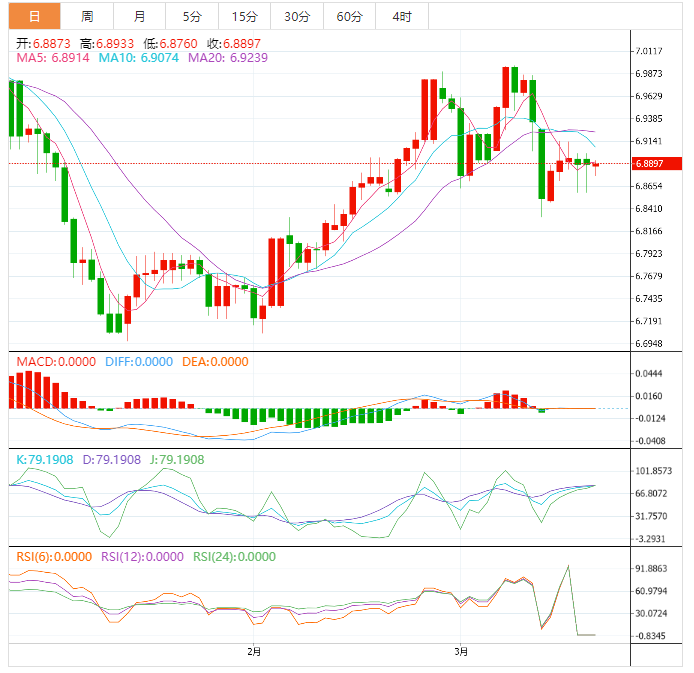
Task: Open the 4时 timeframe tab
Action: [x=402, y=16]
